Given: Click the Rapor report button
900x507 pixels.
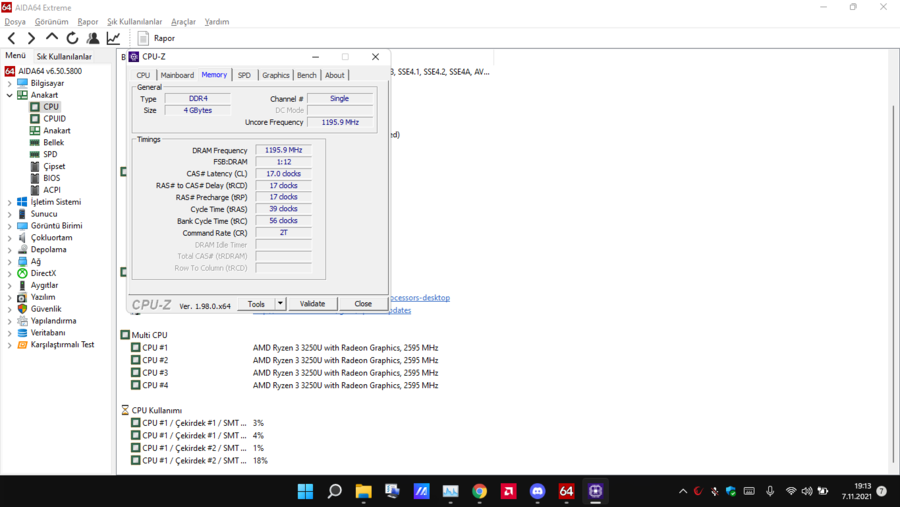Looking at the screenshot, I should (x=156, y=38).
